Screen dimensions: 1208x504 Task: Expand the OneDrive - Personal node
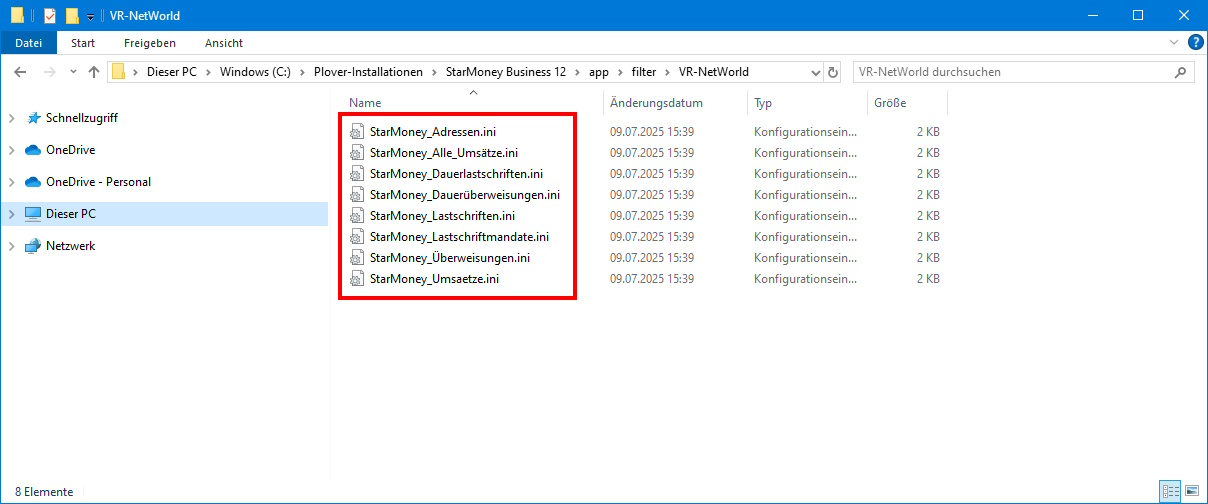(11, 182)
